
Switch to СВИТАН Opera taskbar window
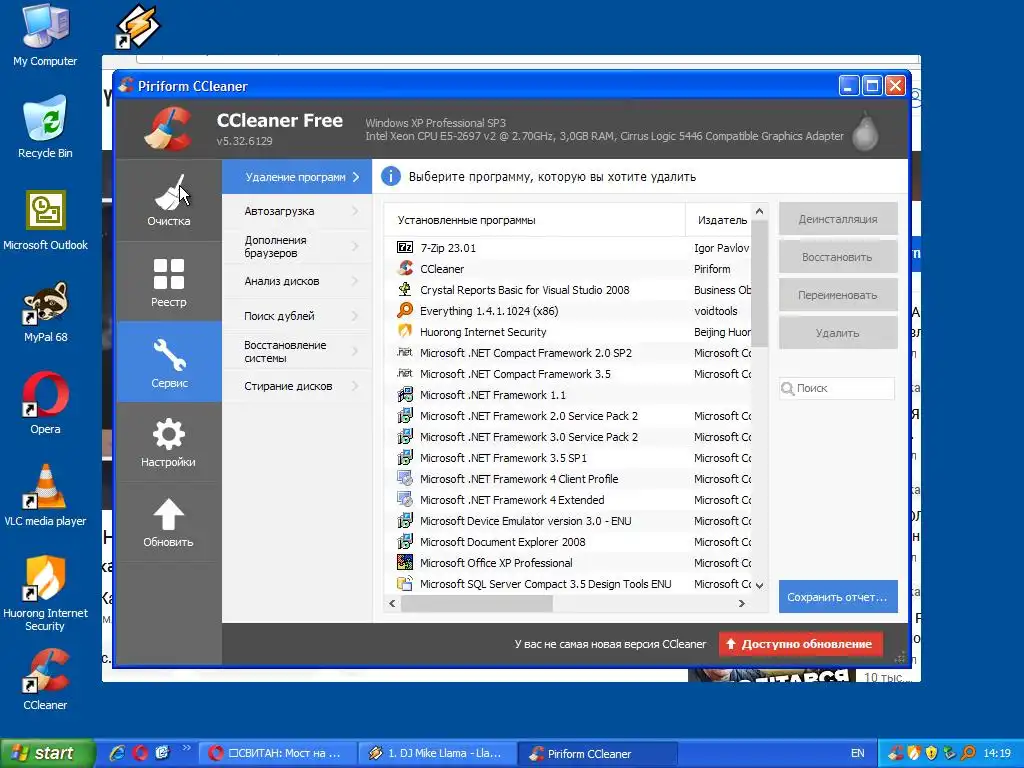click(x=278, y=753)
